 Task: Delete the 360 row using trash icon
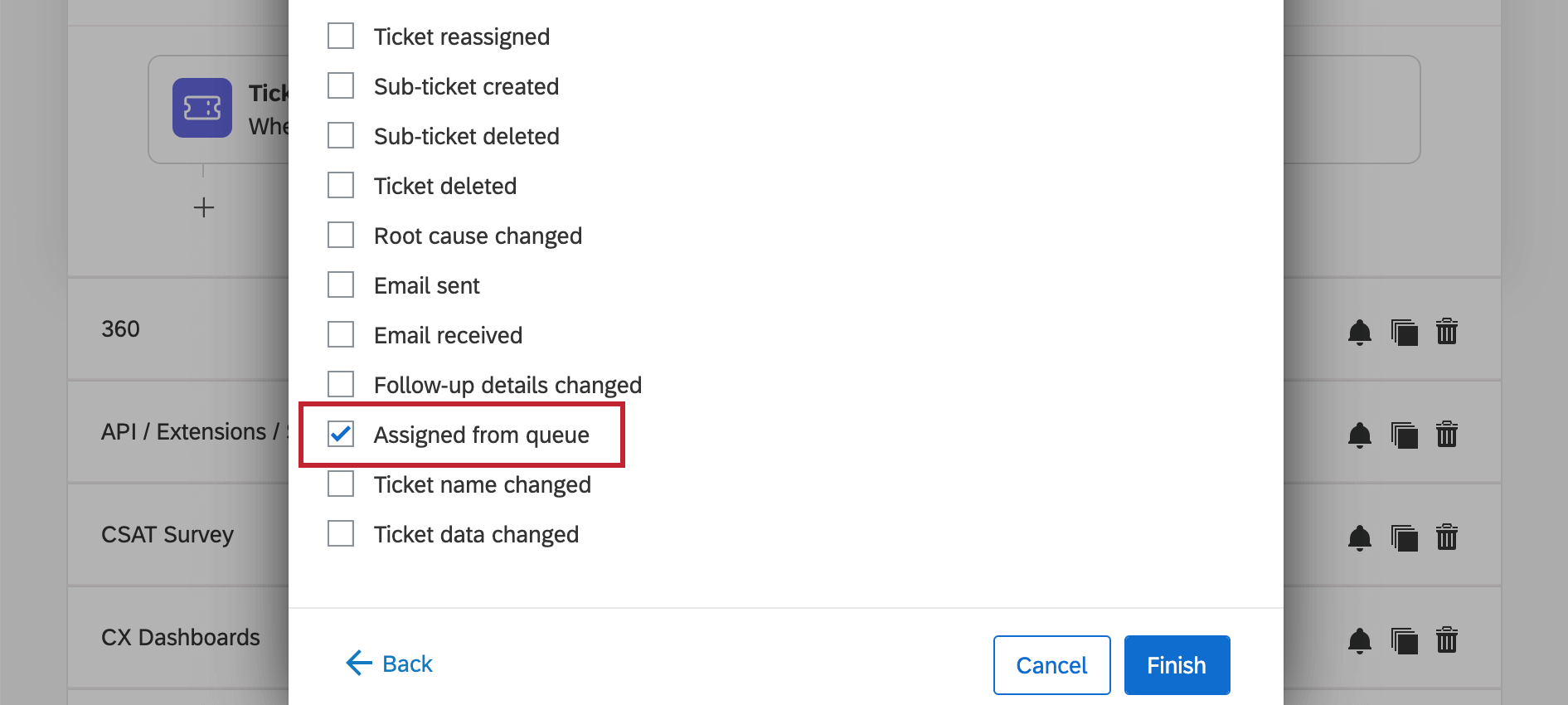tap(1447, 332)
